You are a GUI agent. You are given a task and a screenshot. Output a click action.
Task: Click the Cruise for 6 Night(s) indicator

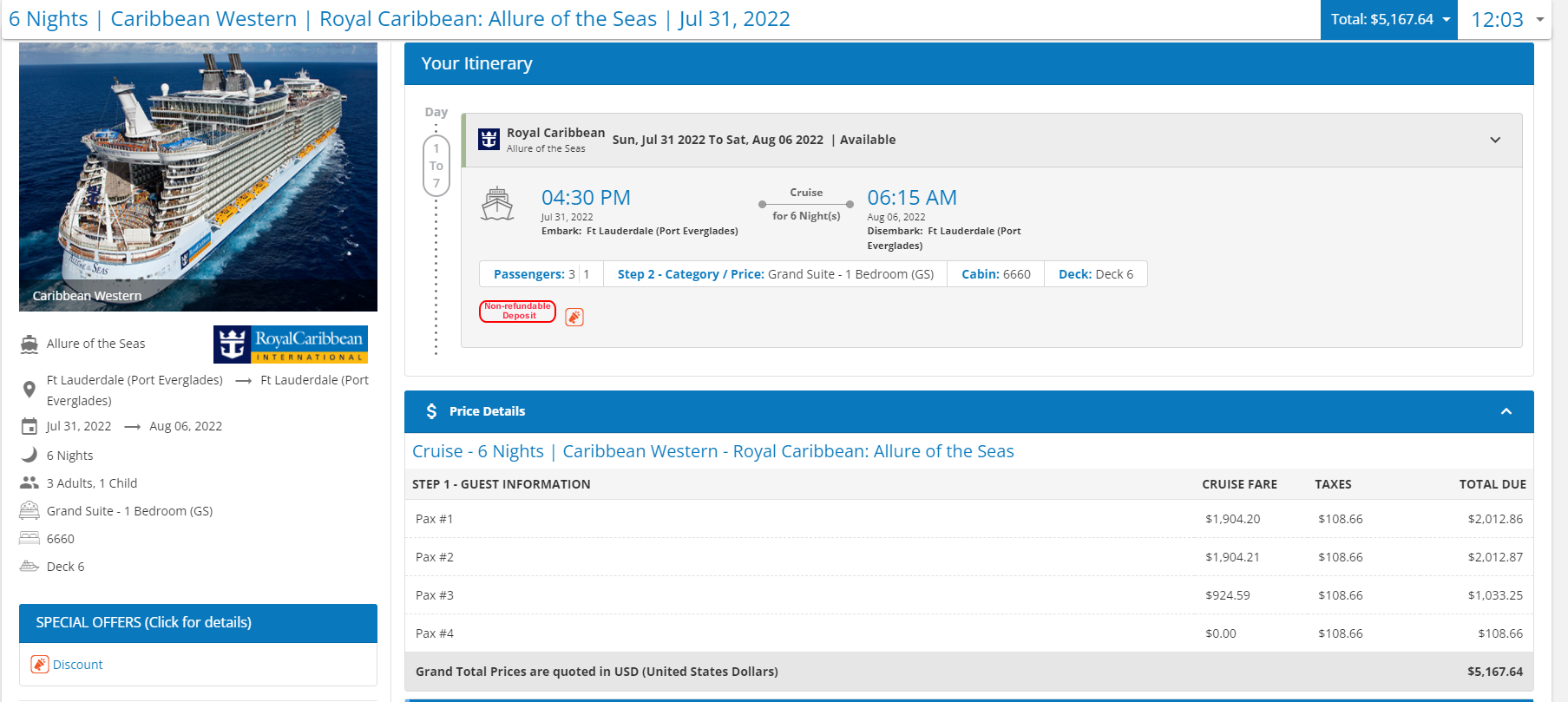pos(806,205)
